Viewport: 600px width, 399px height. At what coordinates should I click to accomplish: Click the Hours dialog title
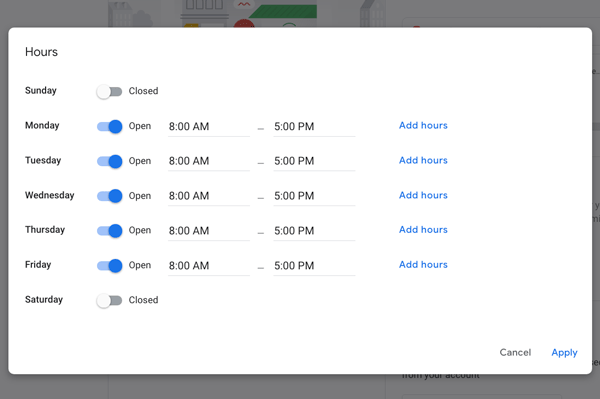[x=41, y=52]
